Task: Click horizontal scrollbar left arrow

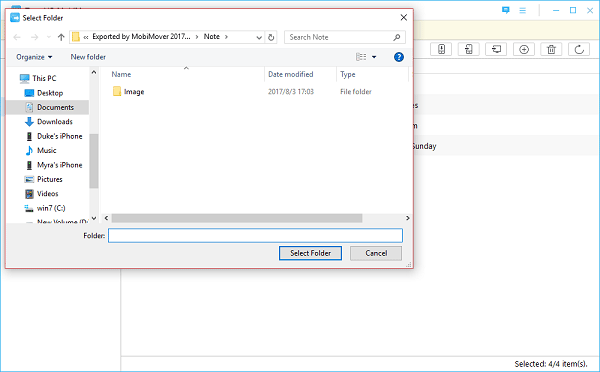Action: pyautogui.click(x=106, y=218)
